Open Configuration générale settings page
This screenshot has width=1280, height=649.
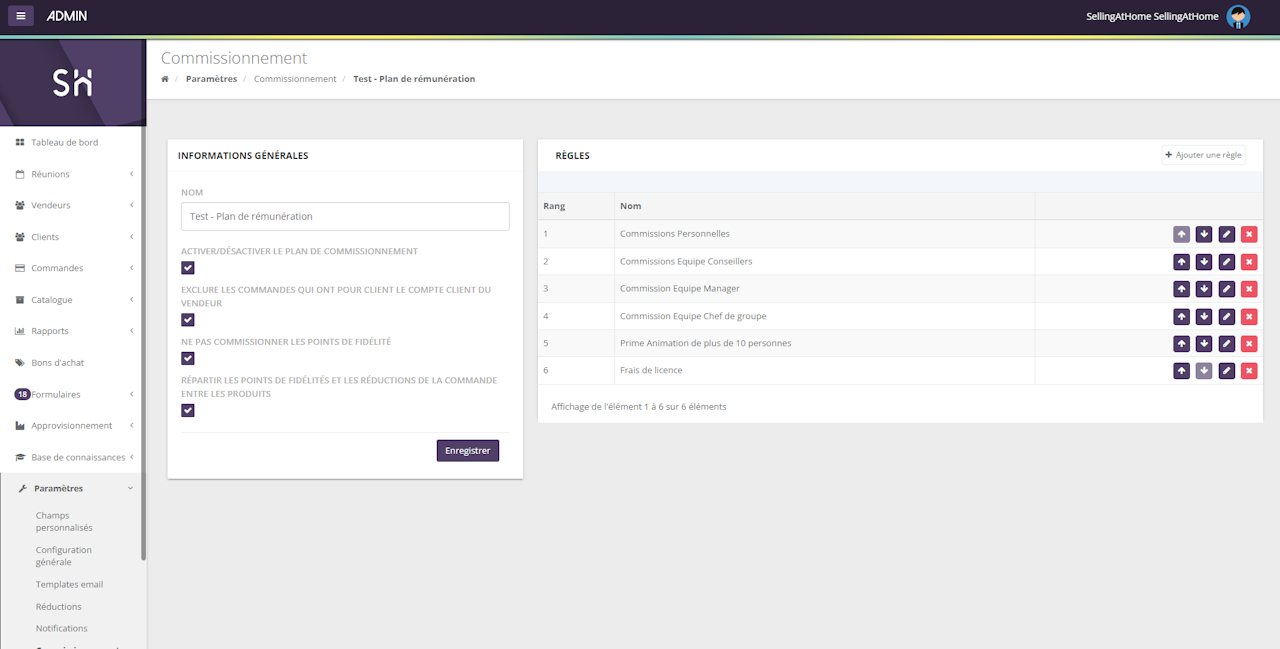click(x=63, y=556)
